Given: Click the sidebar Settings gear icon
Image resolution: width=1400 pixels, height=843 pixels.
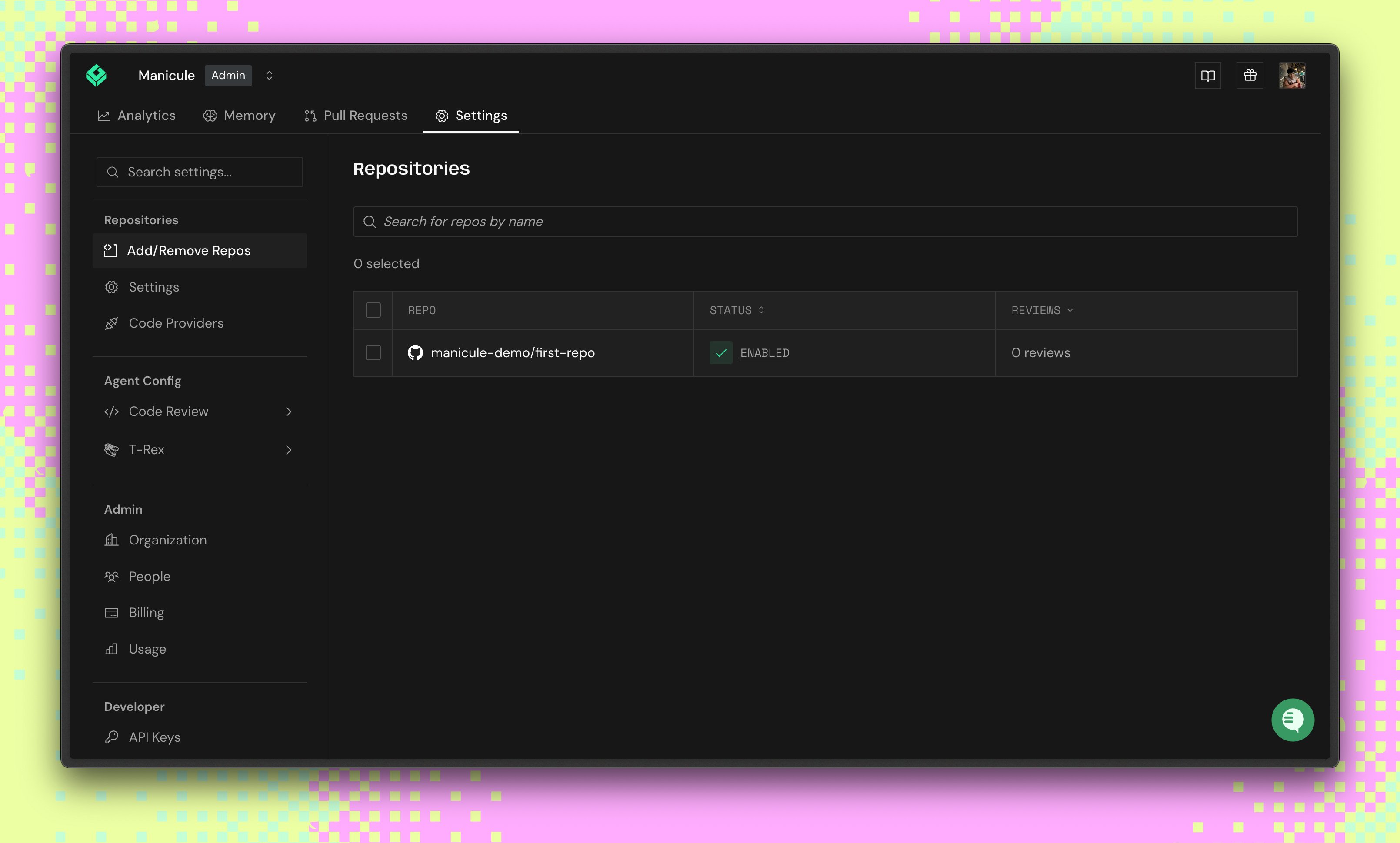Looking at the screenshot, I should [x=111, y=287].
